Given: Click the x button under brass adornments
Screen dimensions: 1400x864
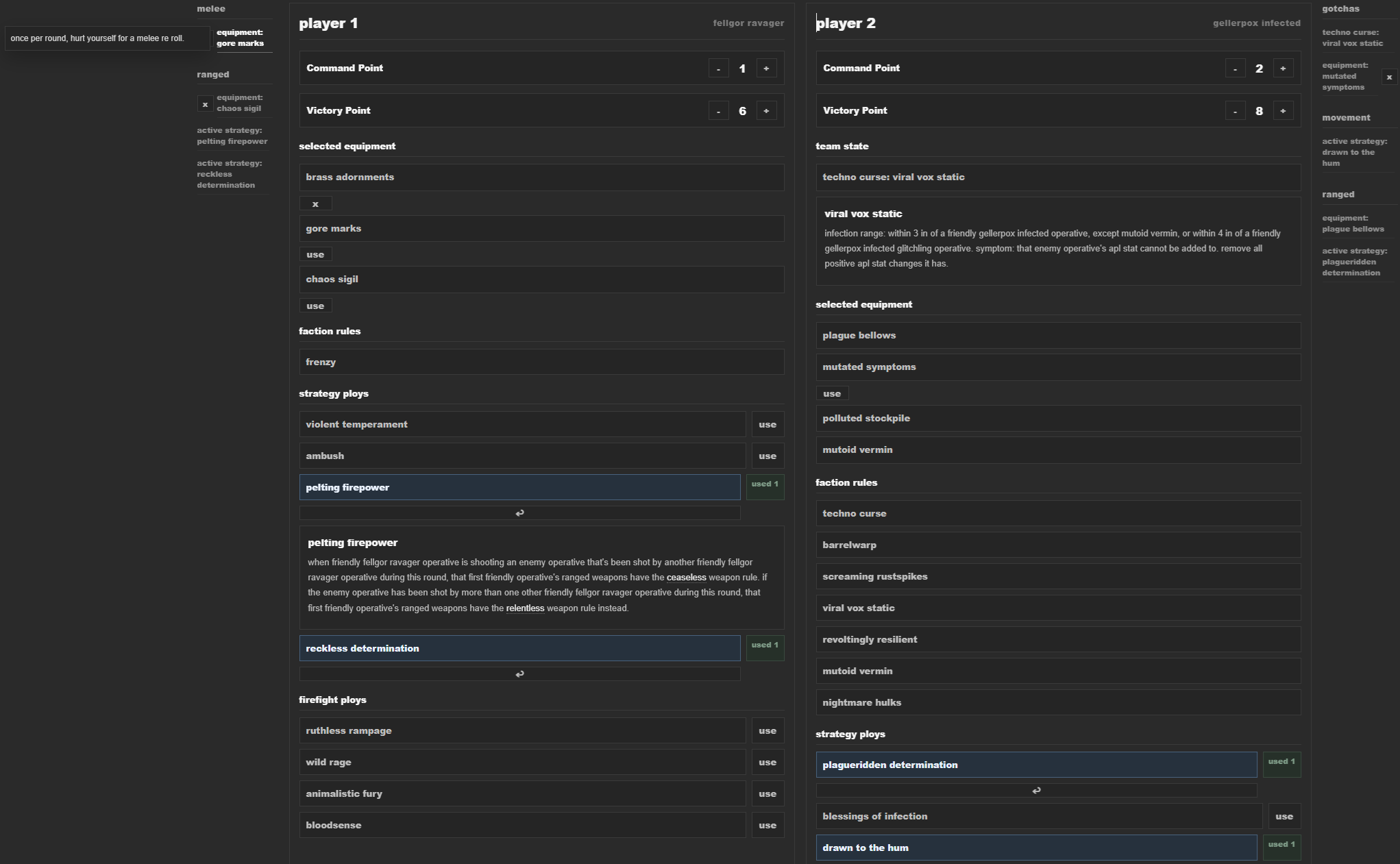Looking at the screenshot, I should click(315, 203).
